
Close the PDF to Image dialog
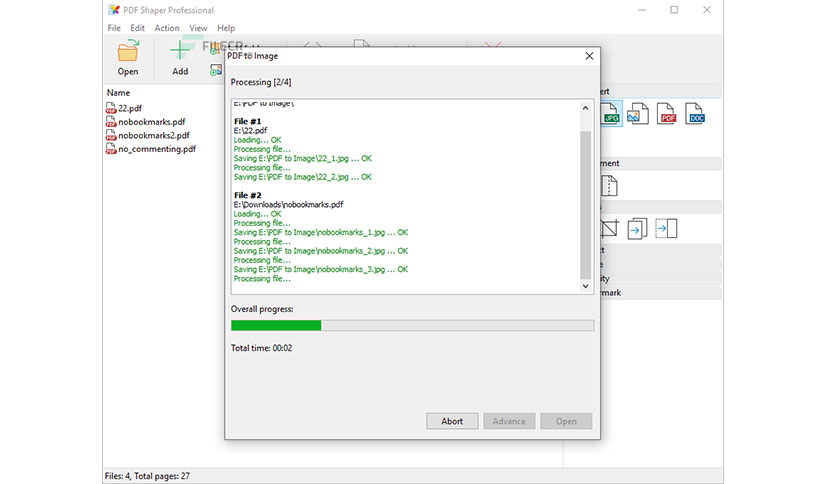tap(589, 56)
